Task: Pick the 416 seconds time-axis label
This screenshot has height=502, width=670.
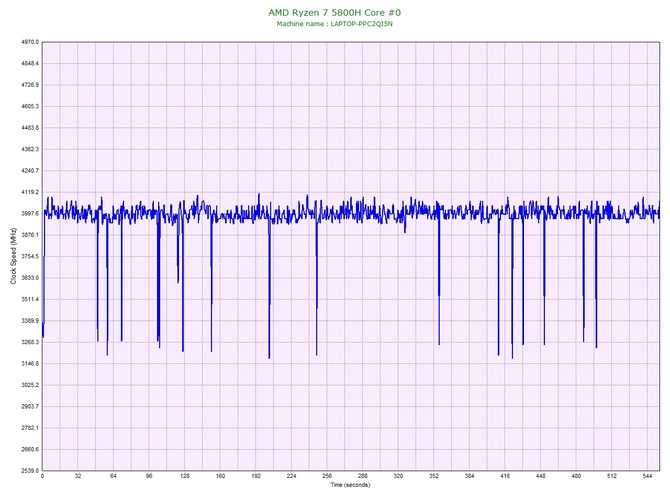Action: (x=505, y=476)
